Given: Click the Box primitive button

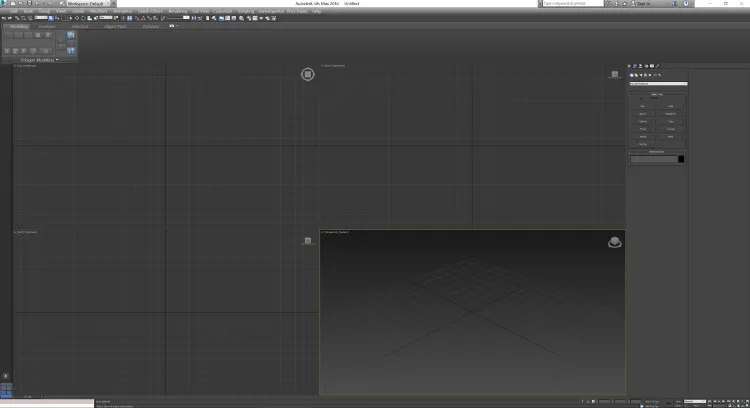Looking at the screenshot, I should point(643,106).
